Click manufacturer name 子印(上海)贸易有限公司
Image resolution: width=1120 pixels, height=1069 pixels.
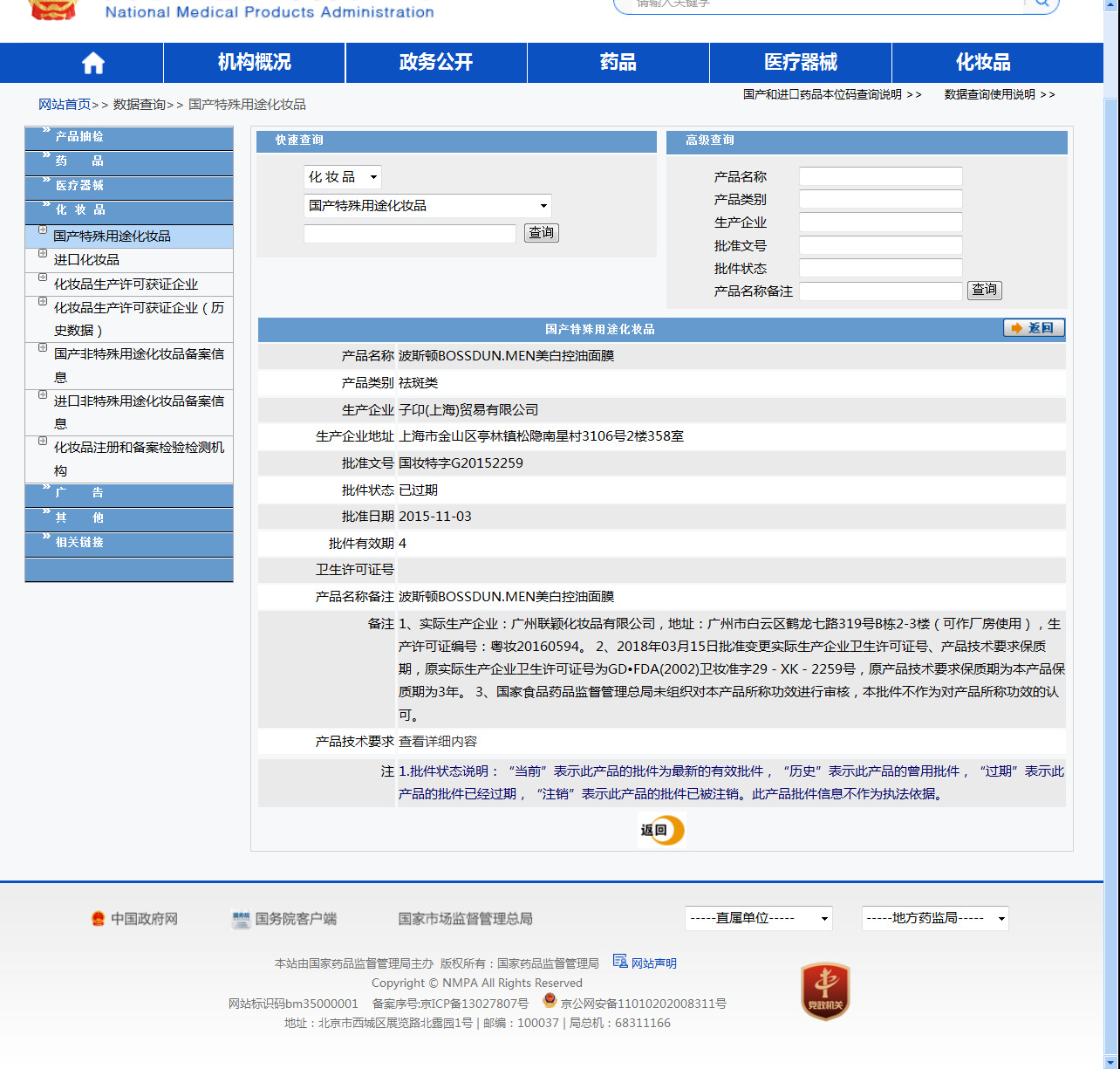pos(468,410)
